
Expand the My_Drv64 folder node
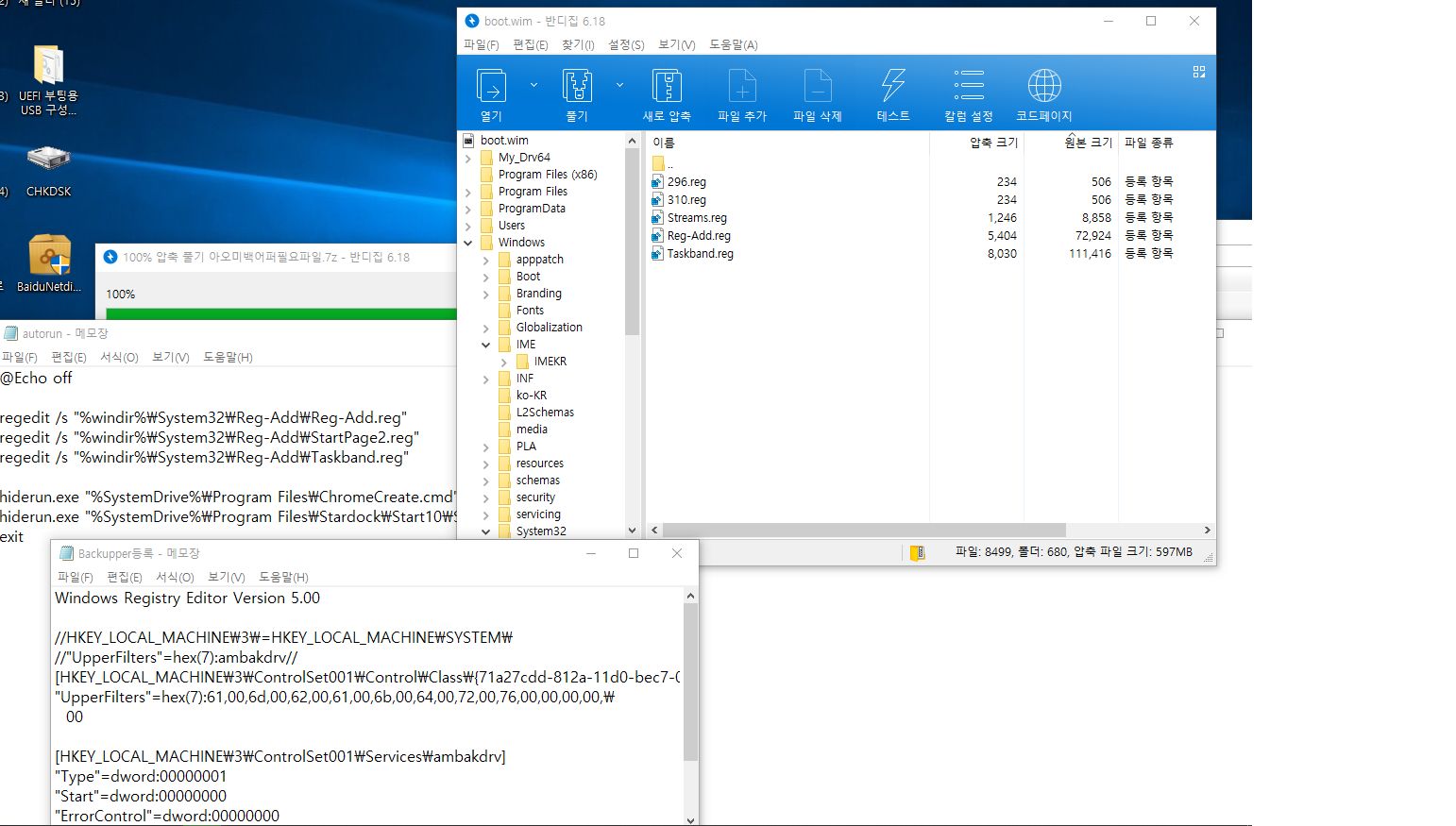click(468, 158)
